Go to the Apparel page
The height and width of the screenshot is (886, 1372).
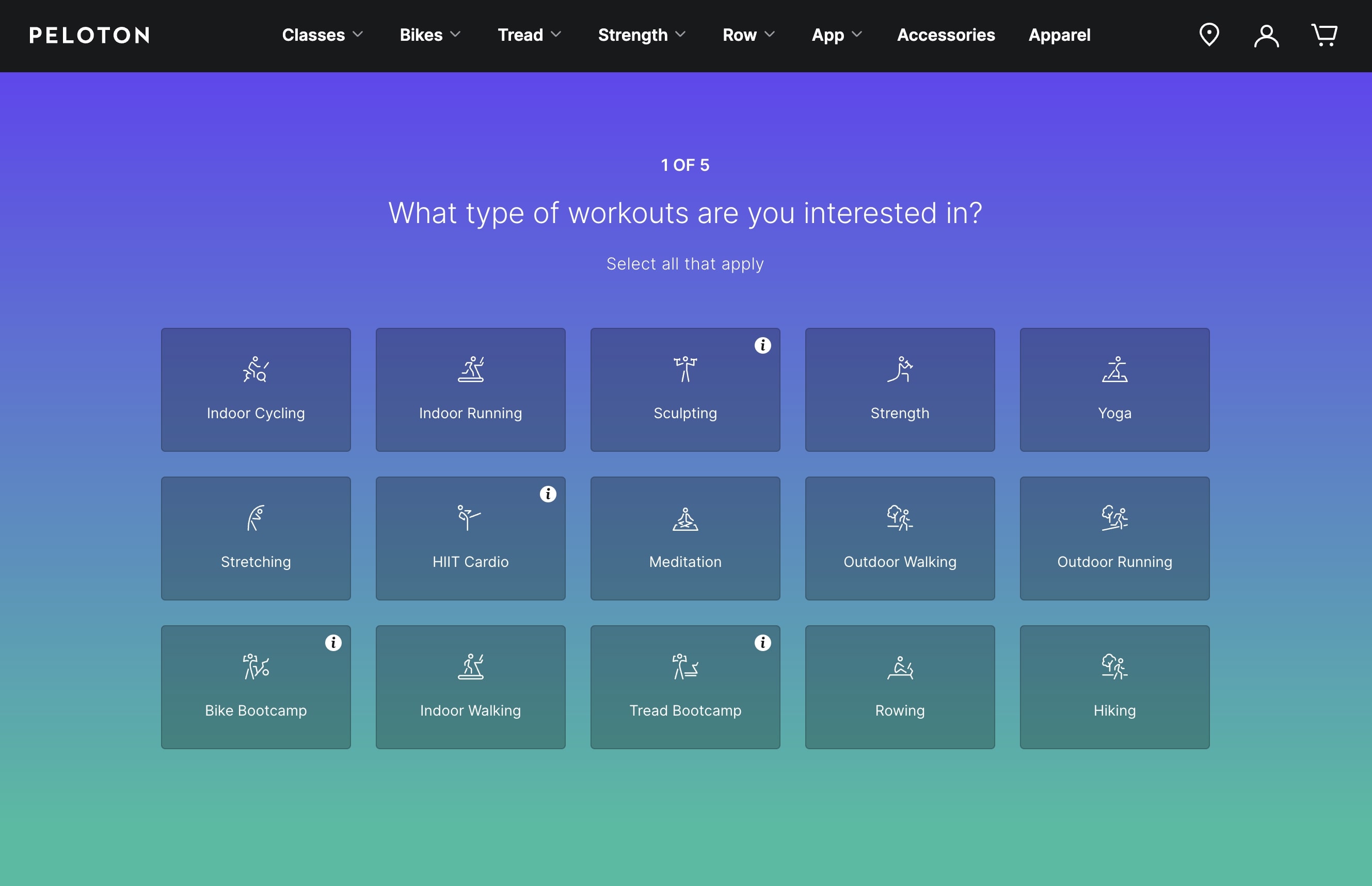click(1059, 35)
